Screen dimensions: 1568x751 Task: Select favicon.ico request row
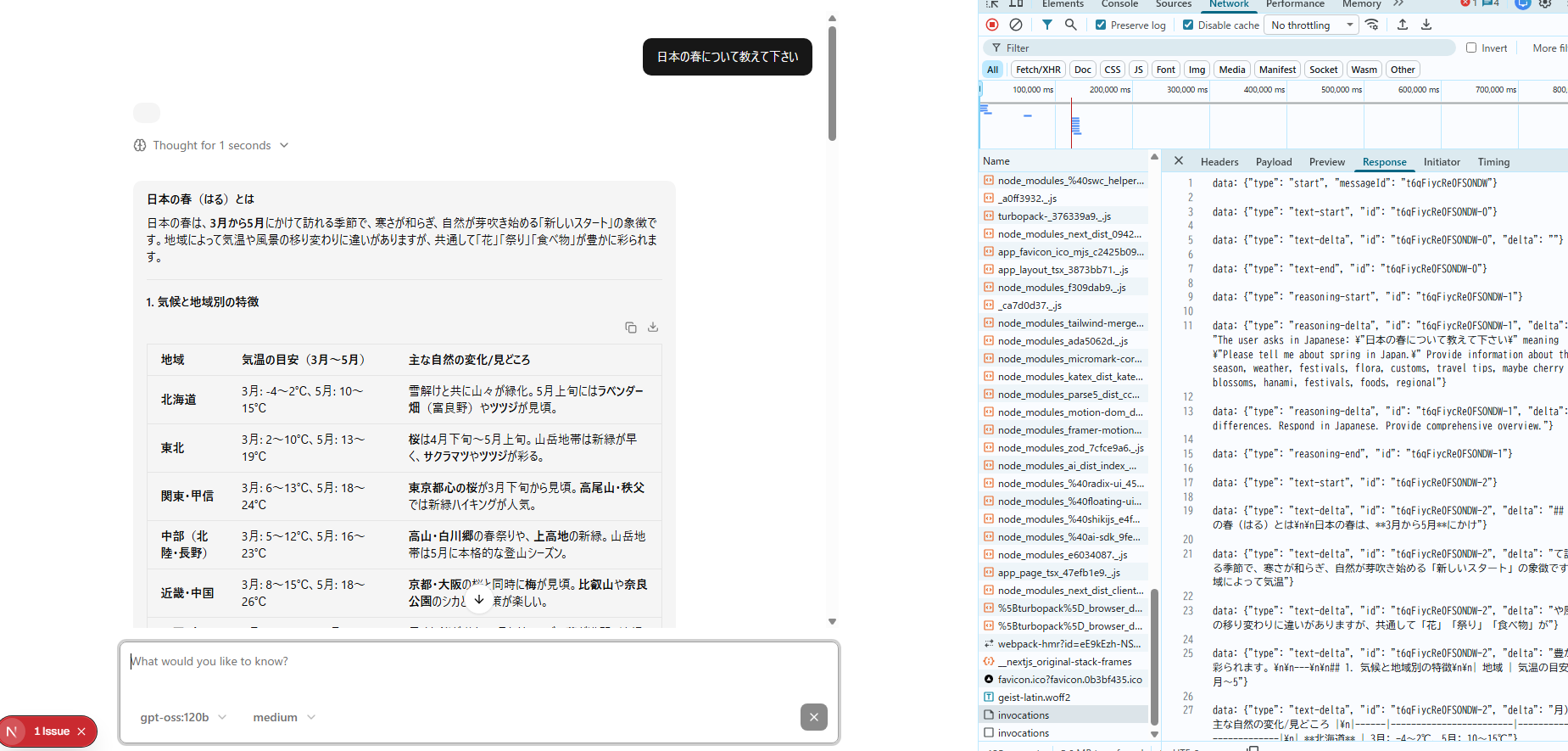coord(1063,680)
